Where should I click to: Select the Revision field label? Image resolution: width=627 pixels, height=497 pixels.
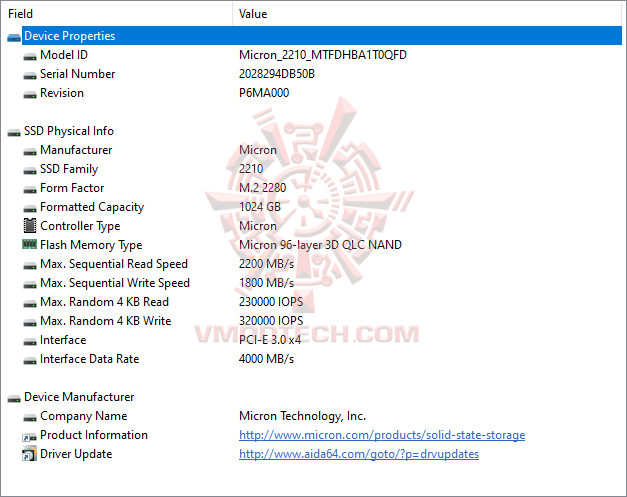pyautogui.click(x=62, y=93)
